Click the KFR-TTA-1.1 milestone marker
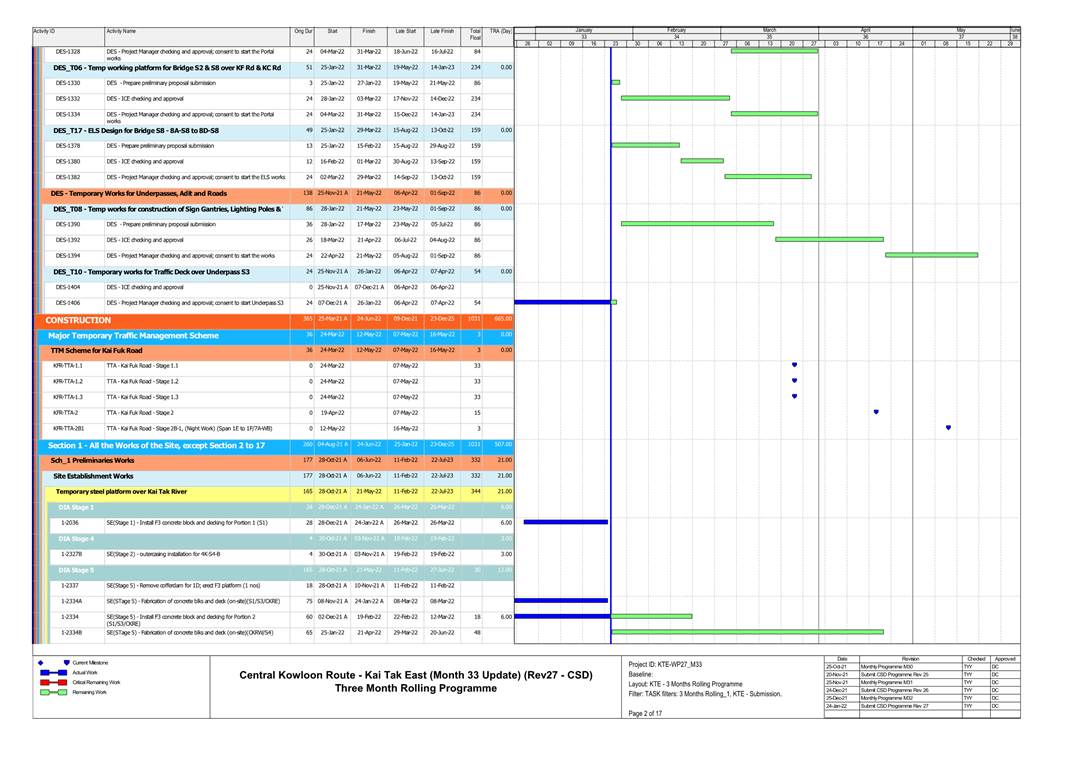The image size is (1082, 765). pyautogui.click(x=794, y=366)
